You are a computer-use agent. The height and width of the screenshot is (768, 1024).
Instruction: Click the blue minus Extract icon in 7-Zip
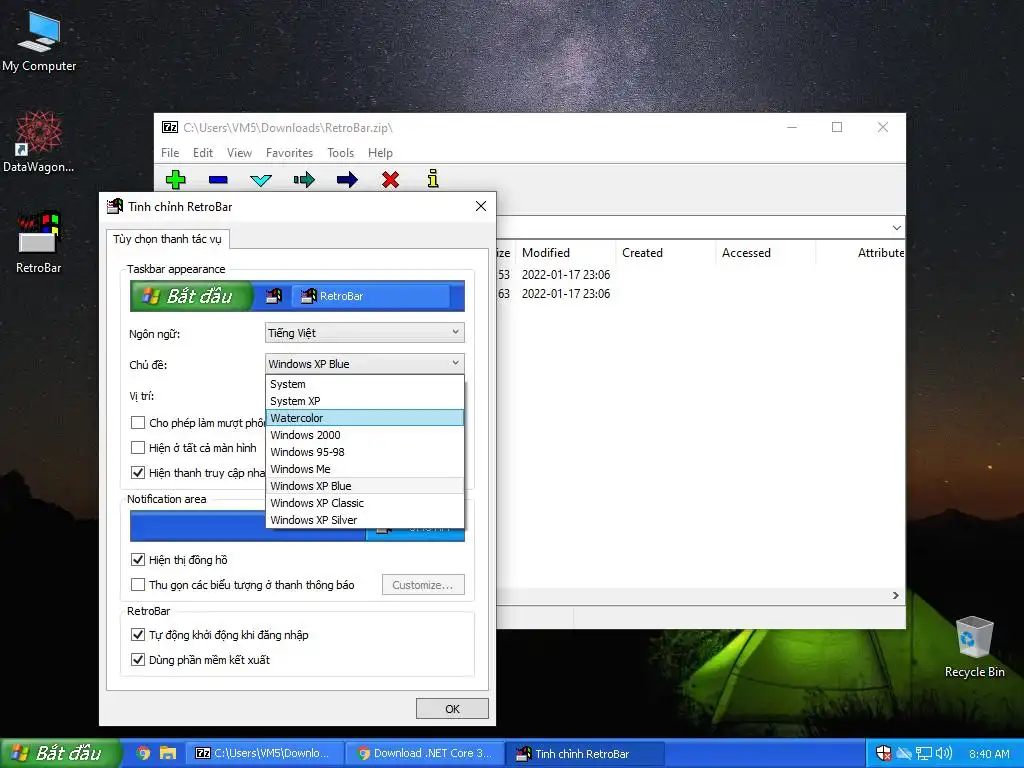coord(218,180)
